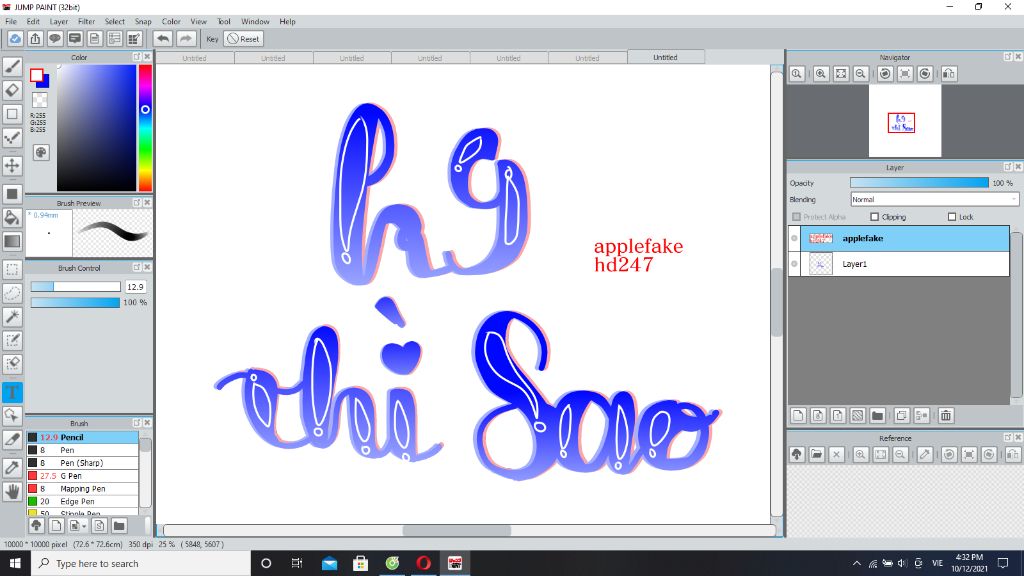Viewport: 1024px width, 576px height.
Task: Toggle visibility of the applefake layer
Action: pos(794,238)
